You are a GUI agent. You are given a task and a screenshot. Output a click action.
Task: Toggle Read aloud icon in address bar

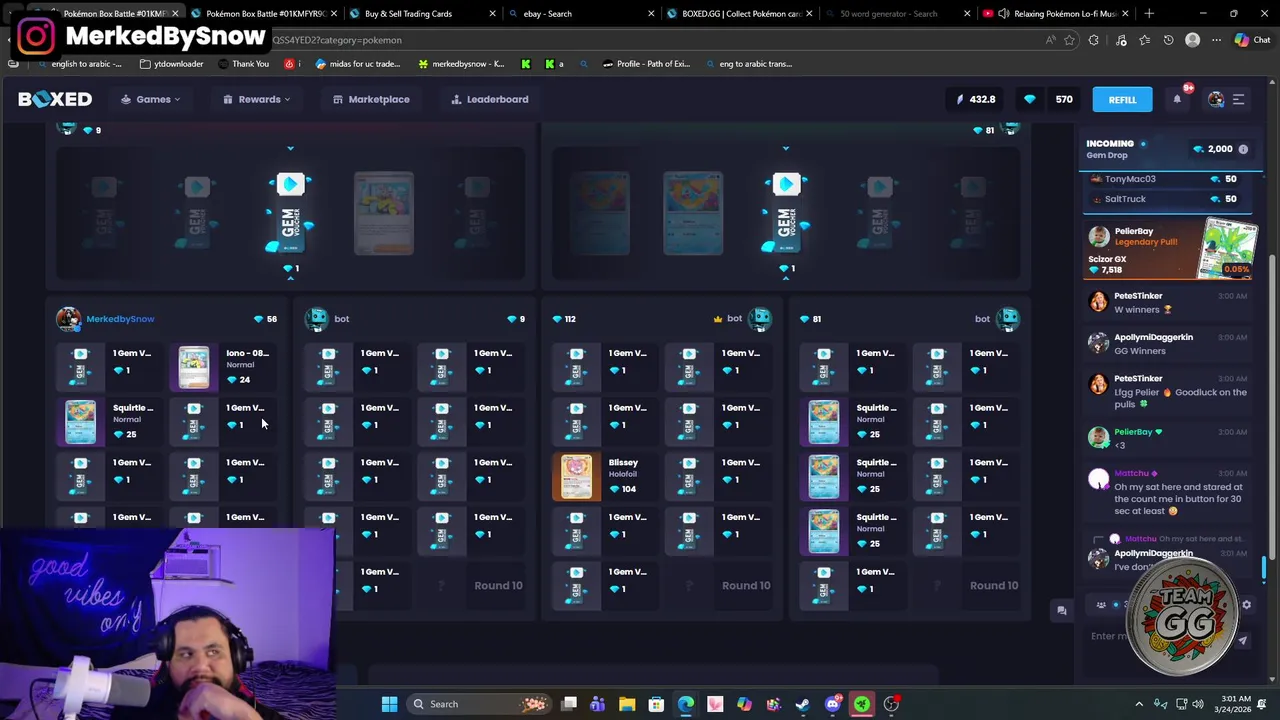coord(1050,40)
